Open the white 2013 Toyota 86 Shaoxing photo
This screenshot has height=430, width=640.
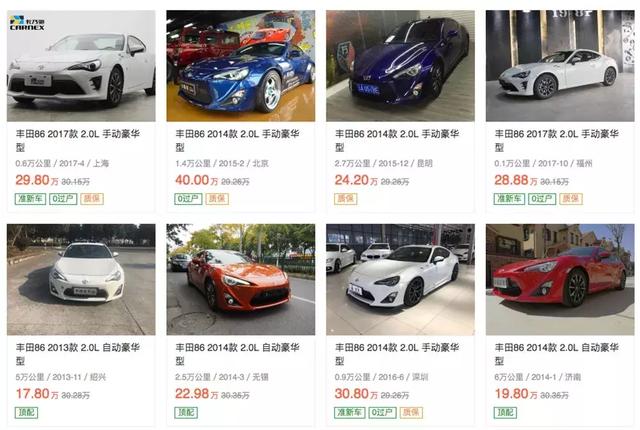click(81, 279)
